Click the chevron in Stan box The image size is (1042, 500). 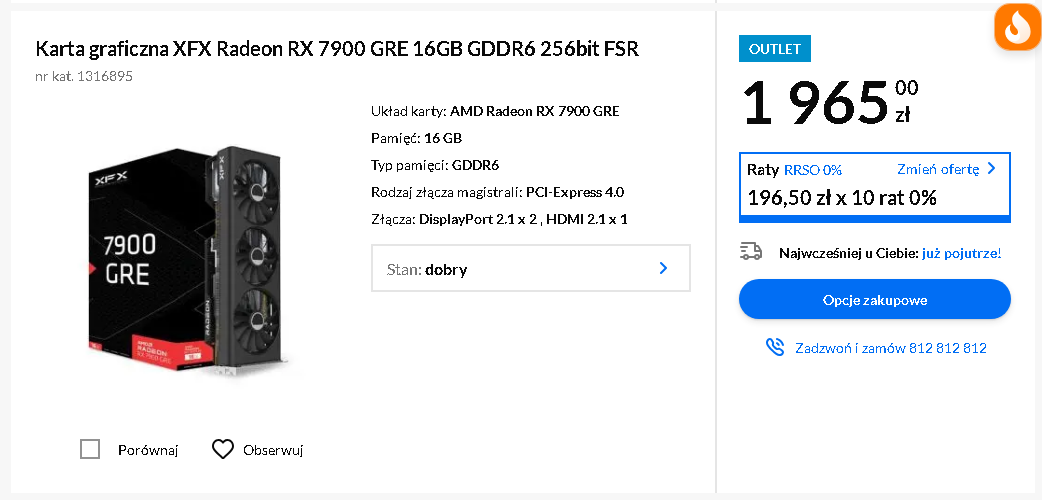pos(663,268)
